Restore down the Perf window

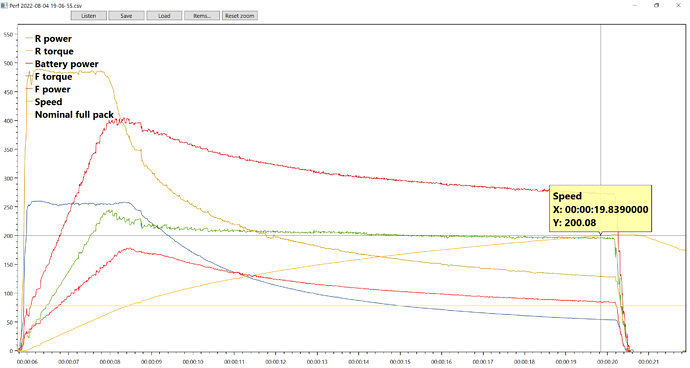657,5
